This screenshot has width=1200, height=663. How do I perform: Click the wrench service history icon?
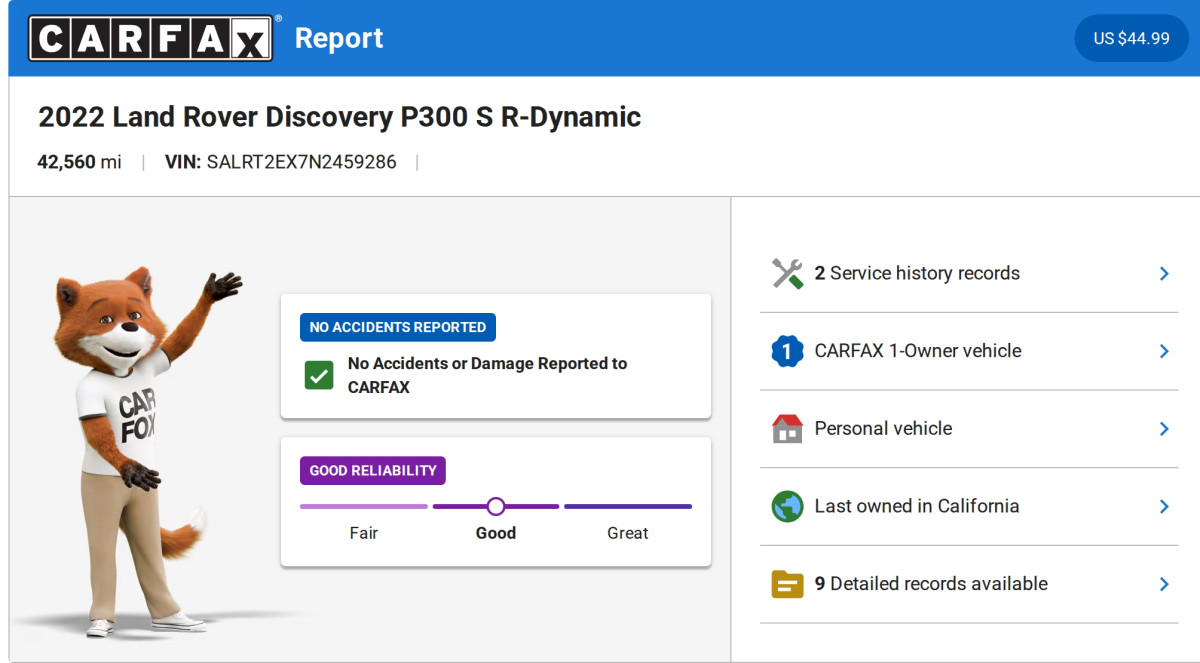[x=787, y=274]
